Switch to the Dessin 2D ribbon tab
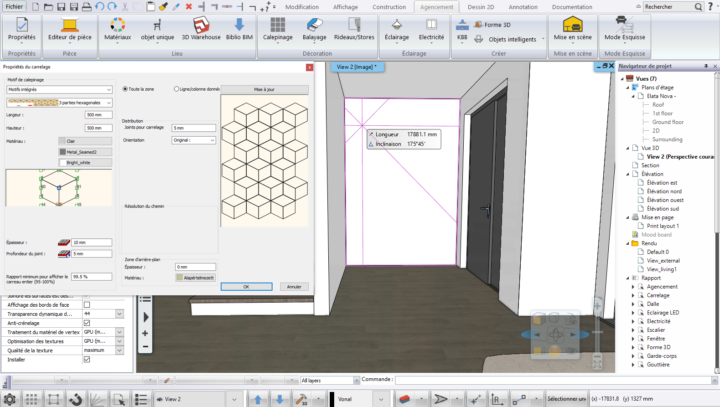The height and width of the screenshot is (407, 720). (x=481, y=7)
